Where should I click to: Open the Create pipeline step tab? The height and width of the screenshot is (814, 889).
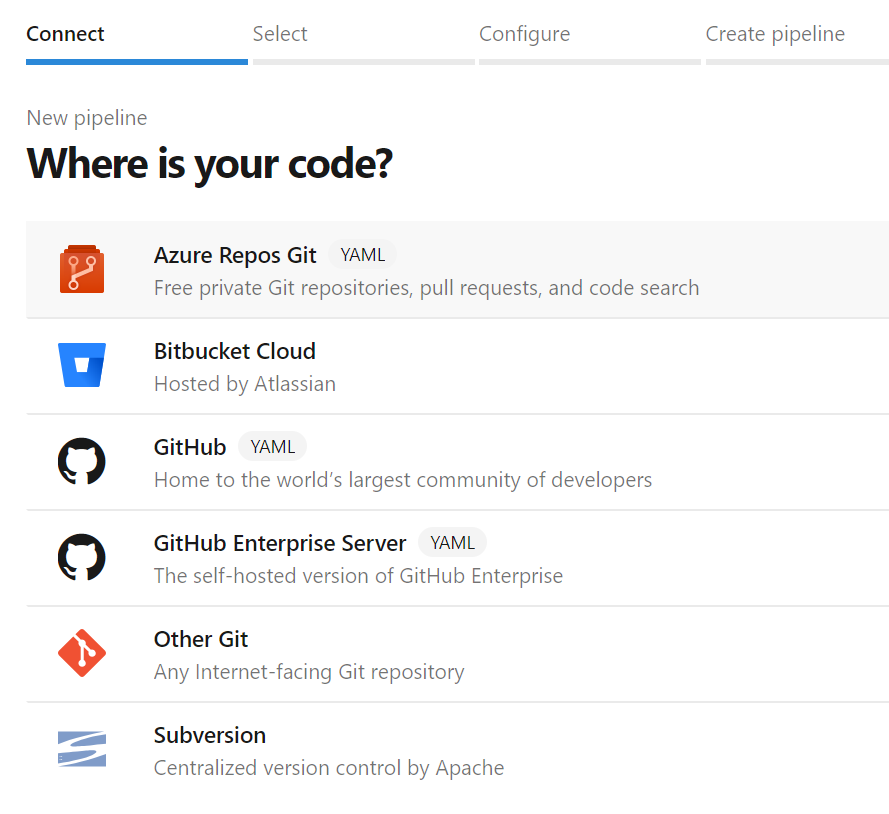pyautogui.click(x=775, y=34)
